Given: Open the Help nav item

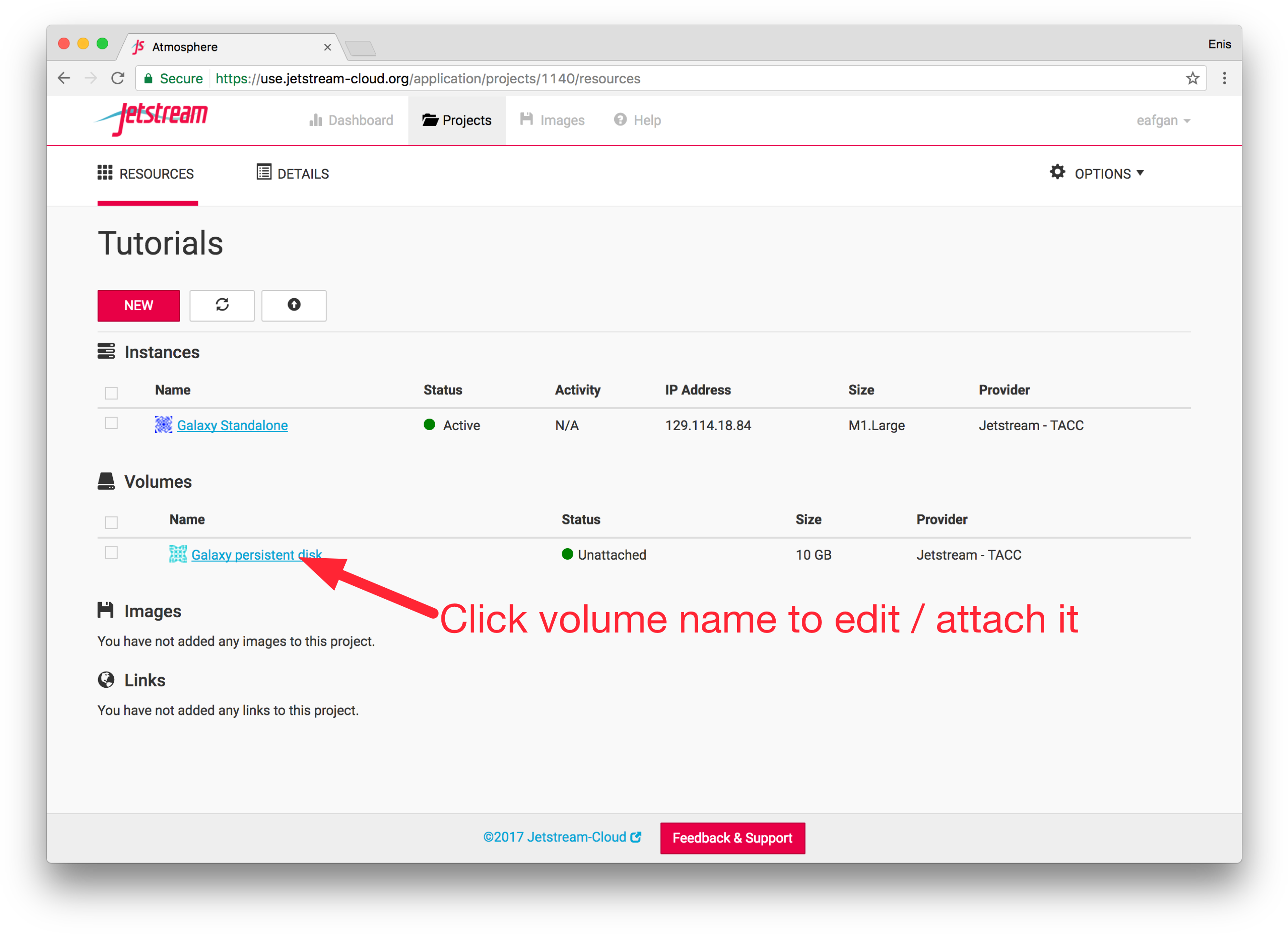Looking at the screenshot, I should pyautogui.click(x=638, y=121).
